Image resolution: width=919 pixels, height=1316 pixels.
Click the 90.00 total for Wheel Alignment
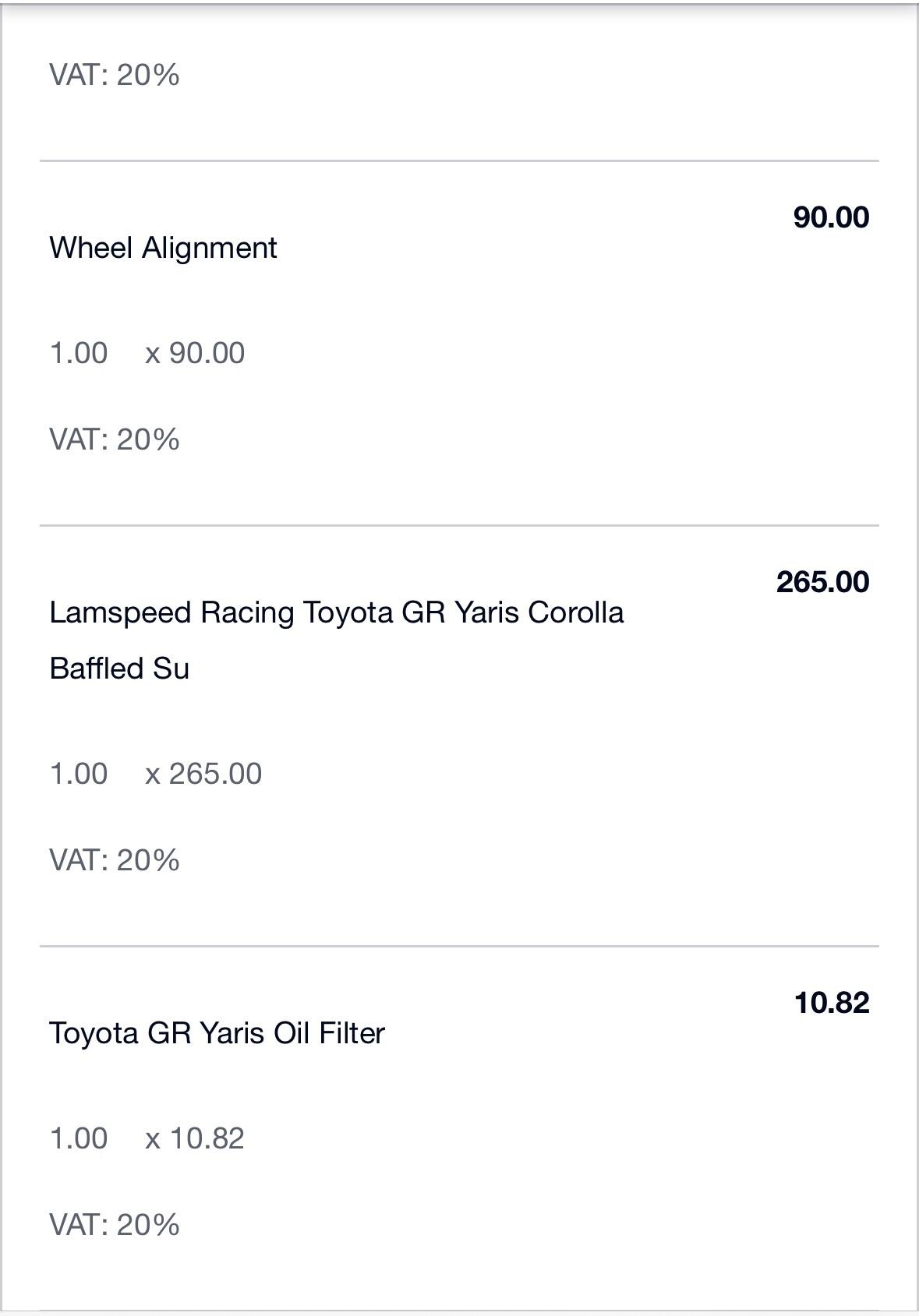pyautogui.click(x=831, y=217)
